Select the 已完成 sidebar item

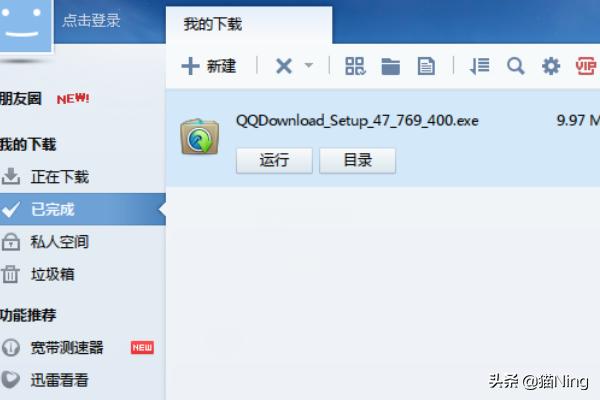pos(83,209)
